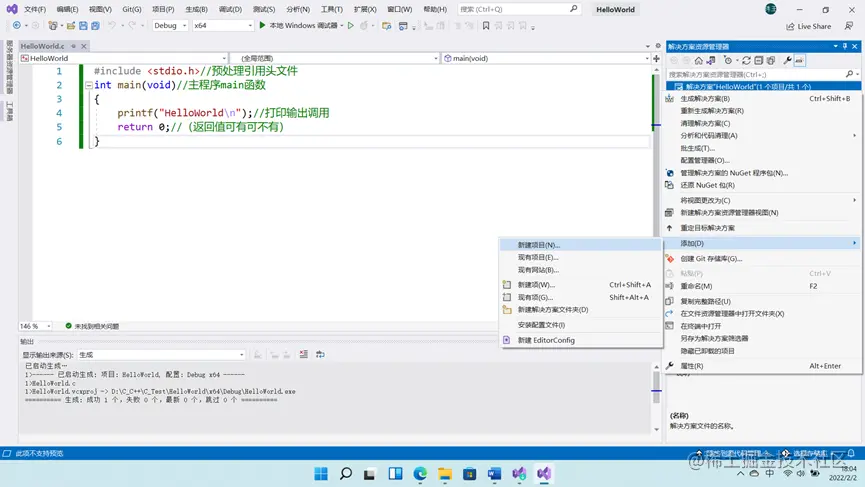865x487 pixels.
Task: Select the solution "HelloWorld" tree node
Action: tap(763, 87)
